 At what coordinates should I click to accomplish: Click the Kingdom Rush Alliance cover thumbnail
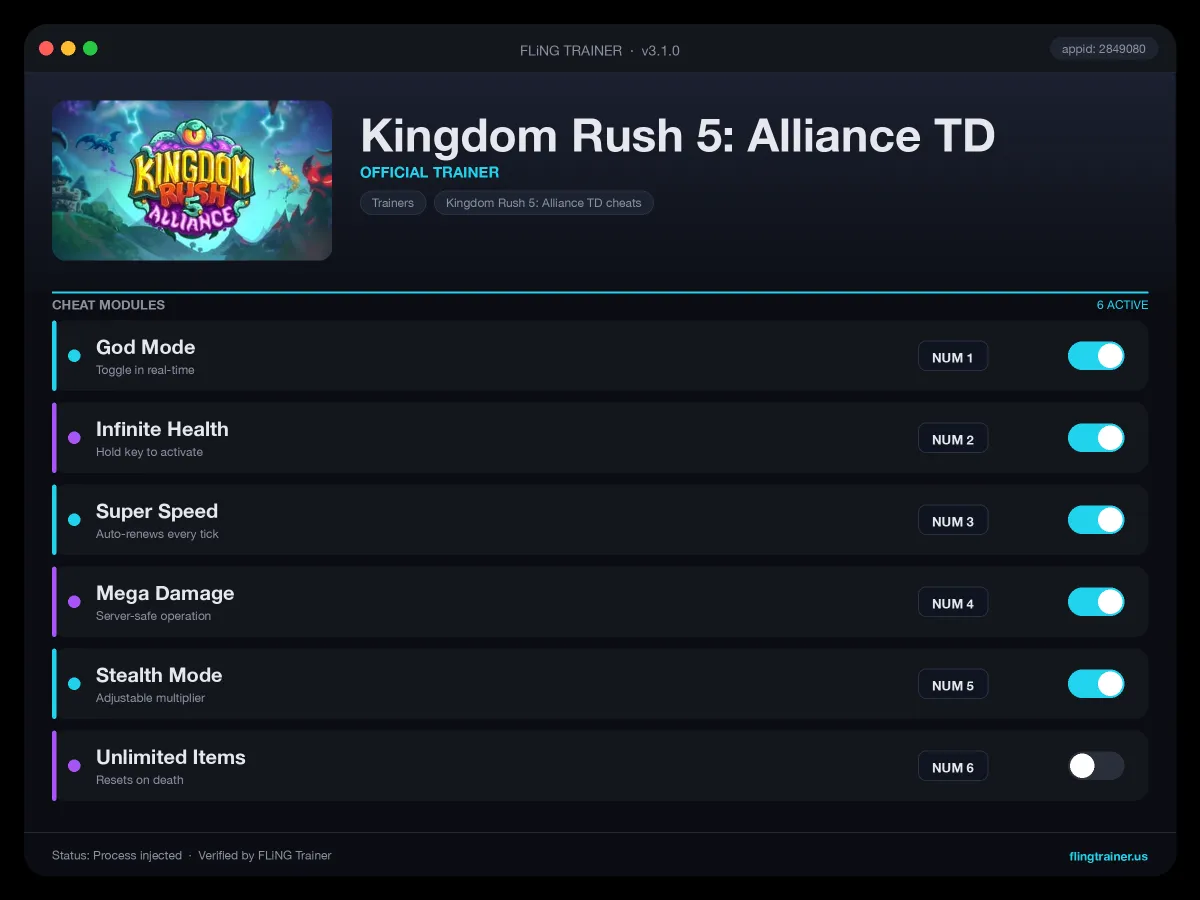click(192, 180)
